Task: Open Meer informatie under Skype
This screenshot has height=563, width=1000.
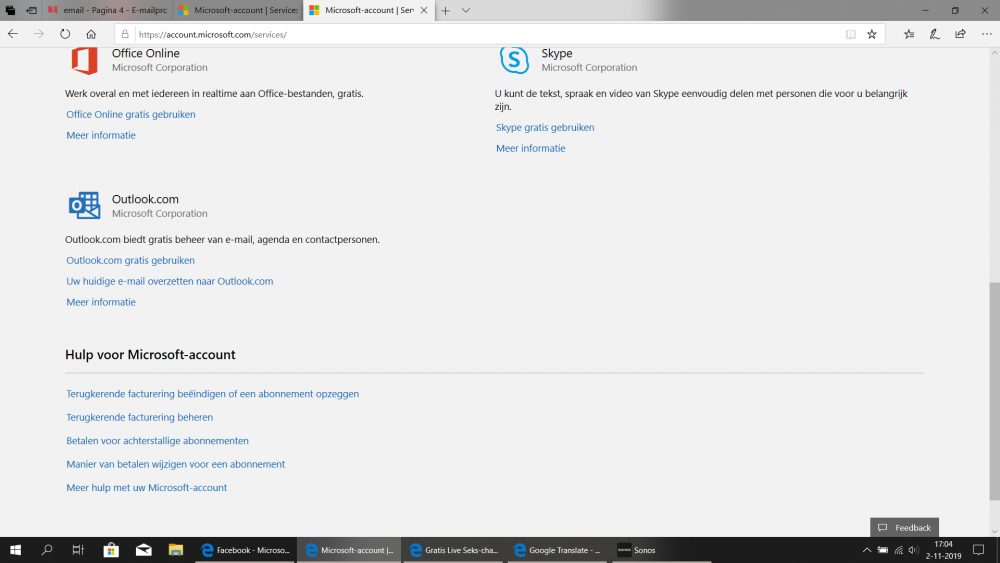Action: pyautogui.click(x=531, y=149)
